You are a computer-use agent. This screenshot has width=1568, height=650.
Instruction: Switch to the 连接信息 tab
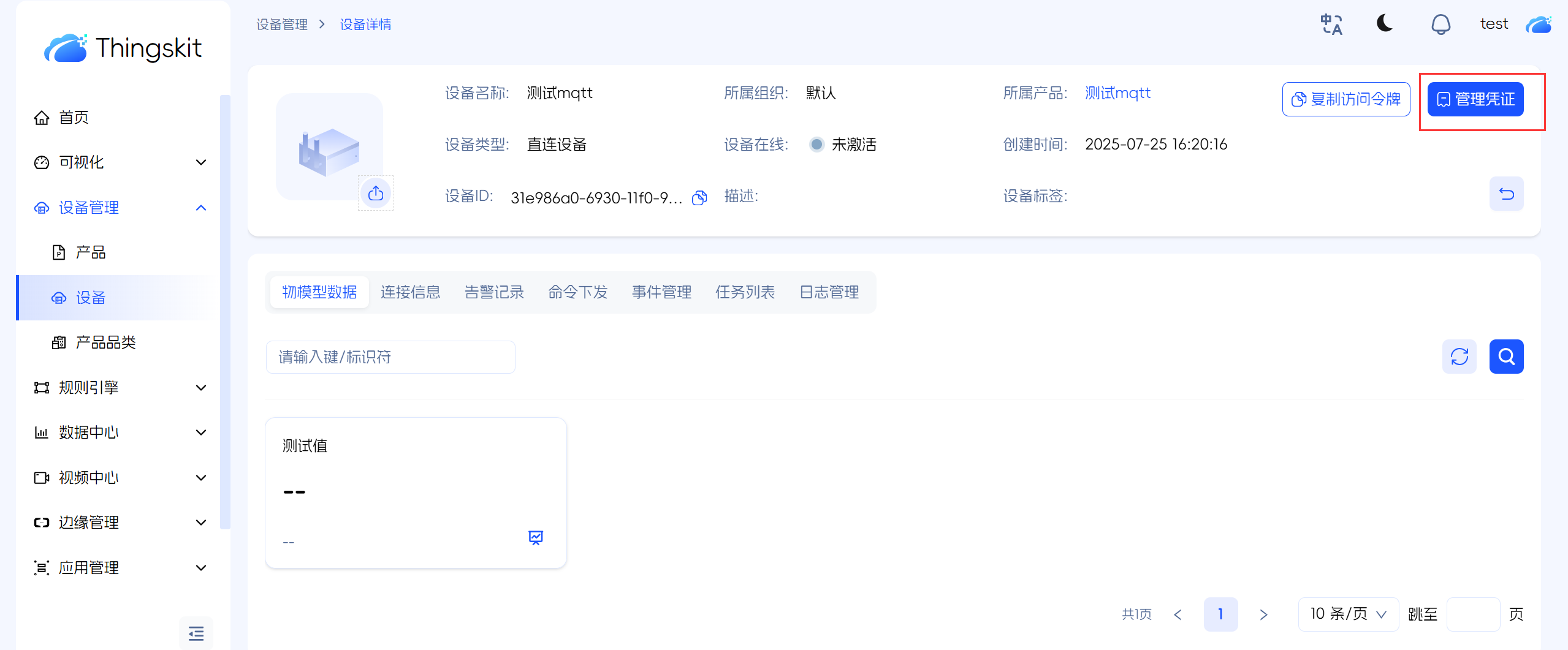(410, 292)
